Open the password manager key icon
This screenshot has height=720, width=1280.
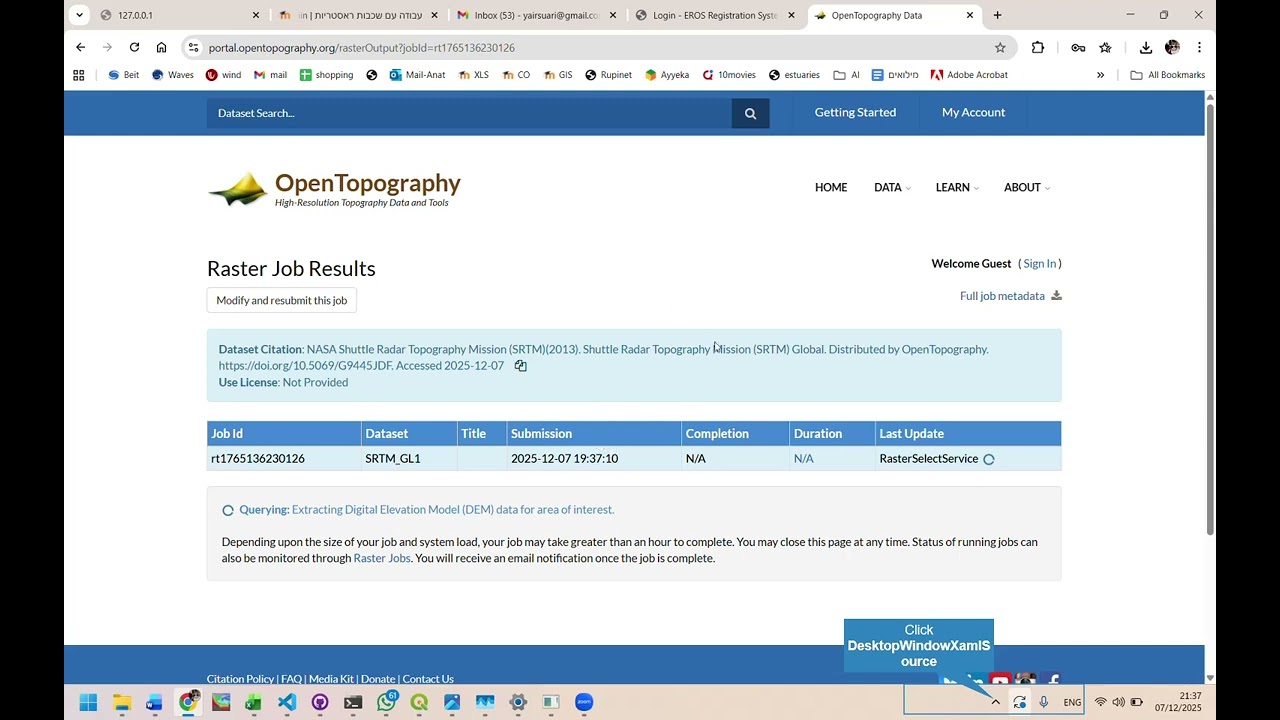click(x=1078, y=47)
